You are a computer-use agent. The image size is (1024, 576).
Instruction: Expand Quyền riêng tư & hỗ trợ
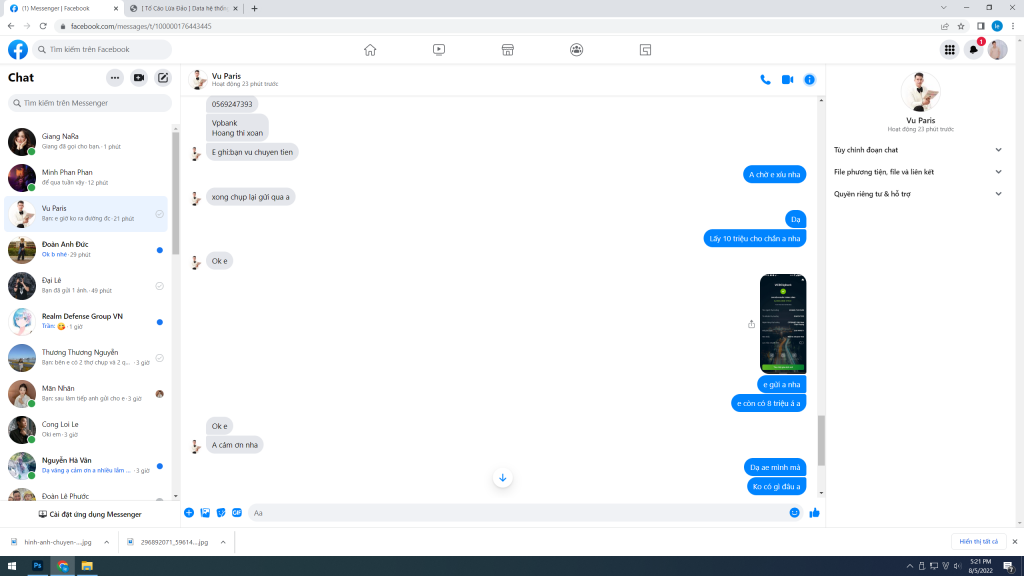917,194
